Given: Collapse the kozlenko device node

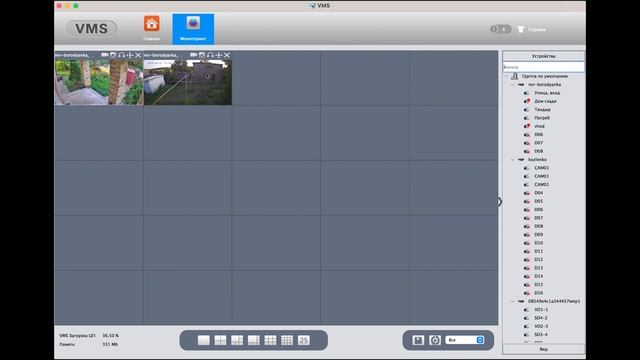Looking at the screenshot, I should 513,160.
